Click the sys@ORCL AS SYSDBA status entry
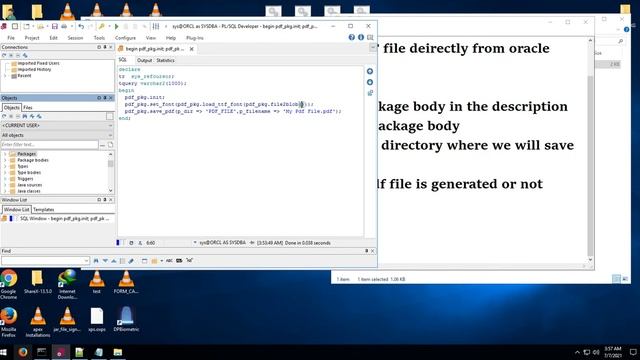Screen dimensions: 640x360 [x=222, y=243]
